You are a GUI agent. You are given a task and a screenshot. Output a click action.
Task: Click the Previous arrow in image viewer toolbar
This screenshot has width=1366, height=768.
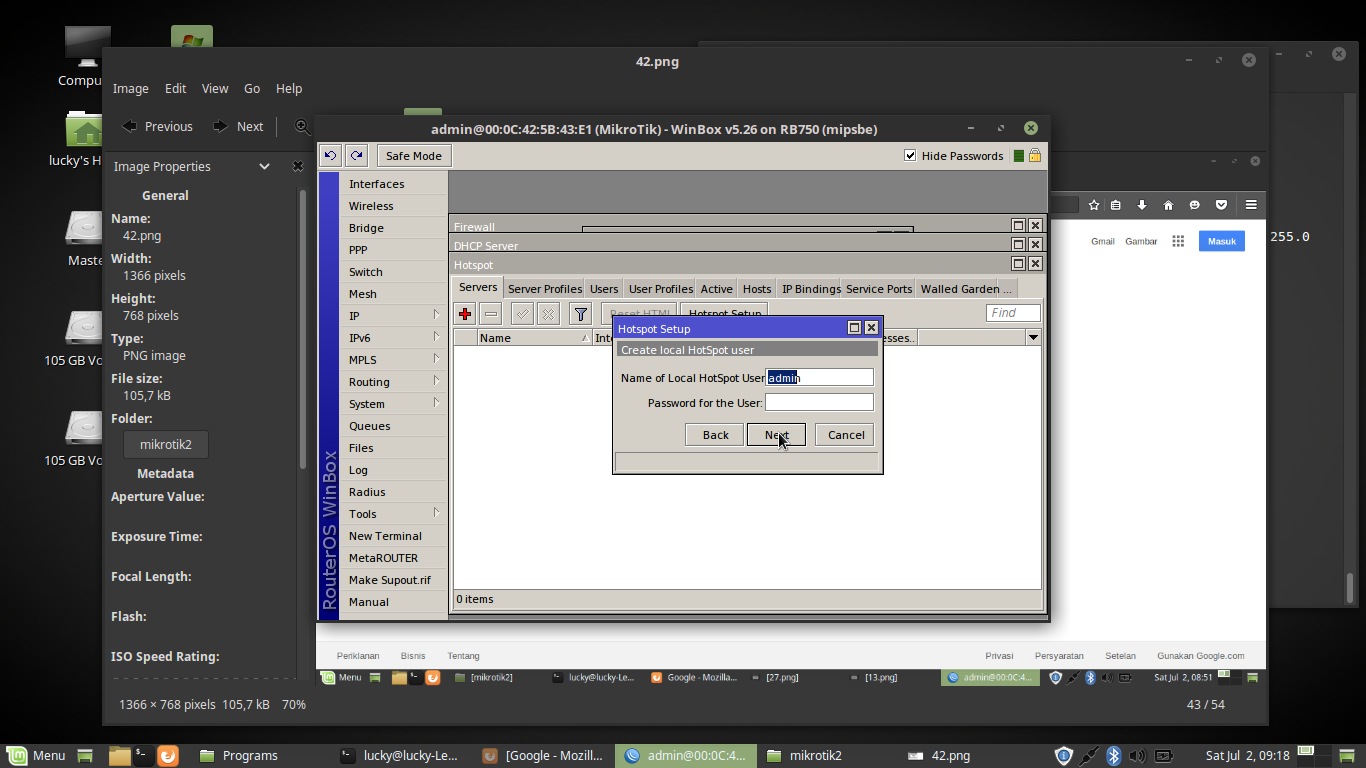click(x=157, y=127)
